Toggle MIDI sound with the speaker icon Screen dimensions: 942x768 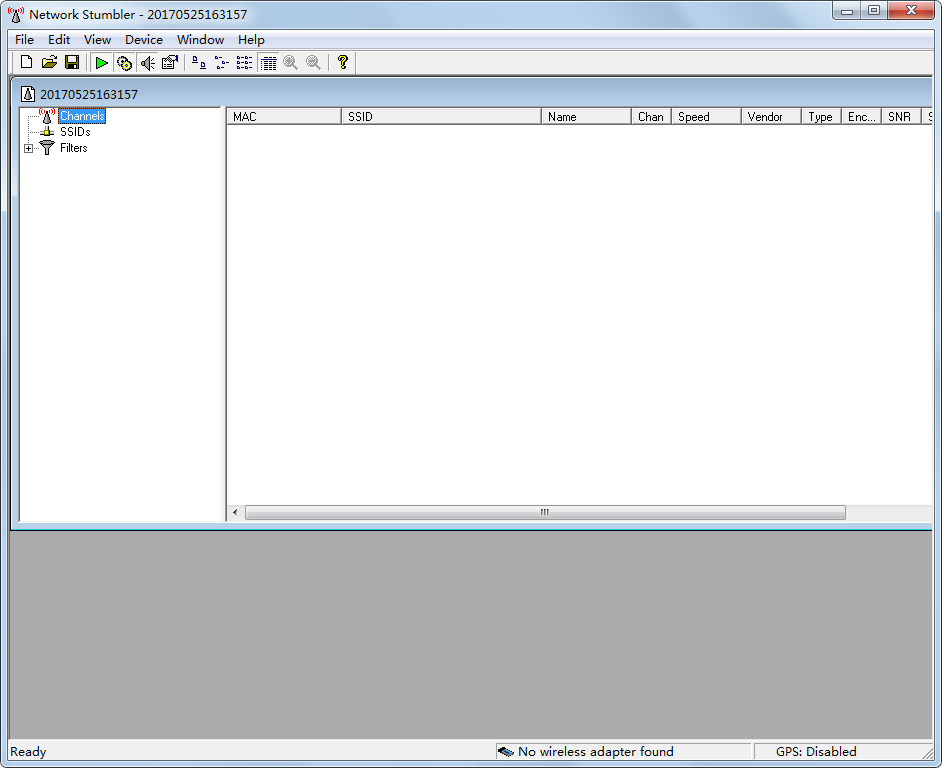[147, 63]
